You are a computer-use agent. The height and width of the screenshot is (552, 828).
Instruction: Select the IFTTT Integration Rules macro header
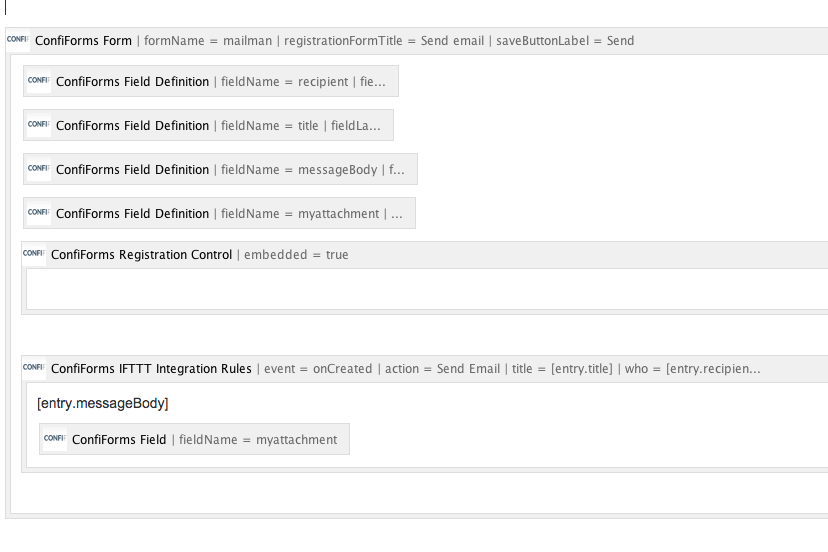click(x=425, y=369)
